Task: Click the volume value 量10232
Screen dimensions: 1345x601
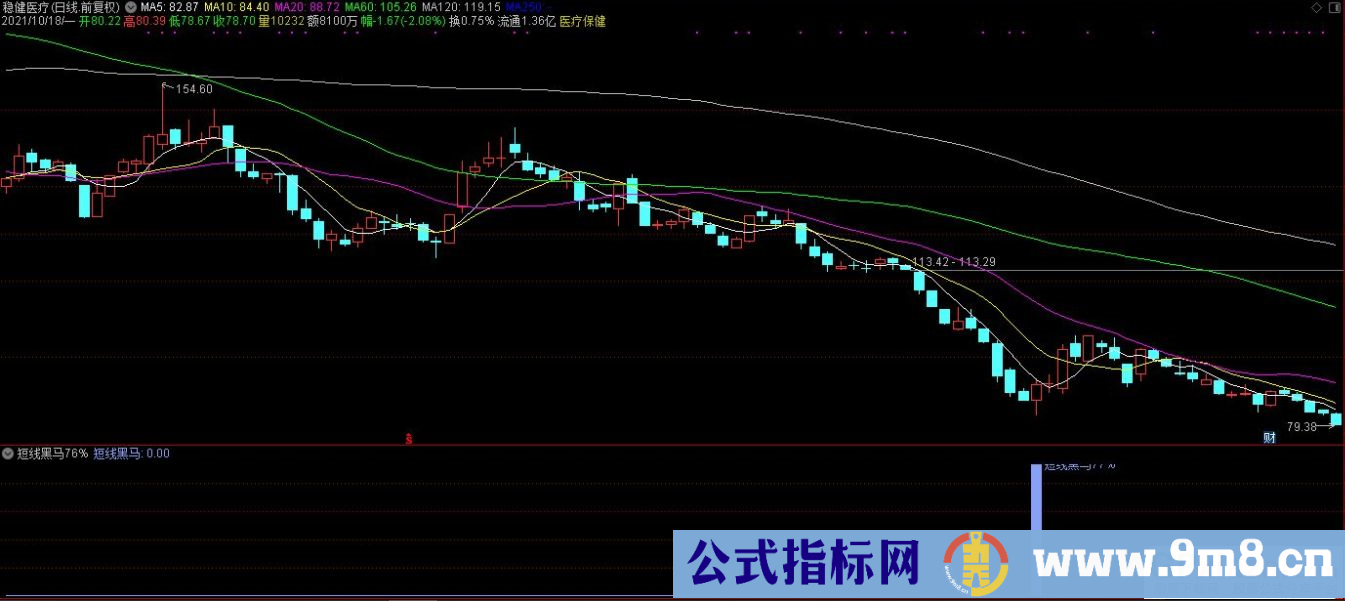Action: pyautogui.click(x=280, y=21)
